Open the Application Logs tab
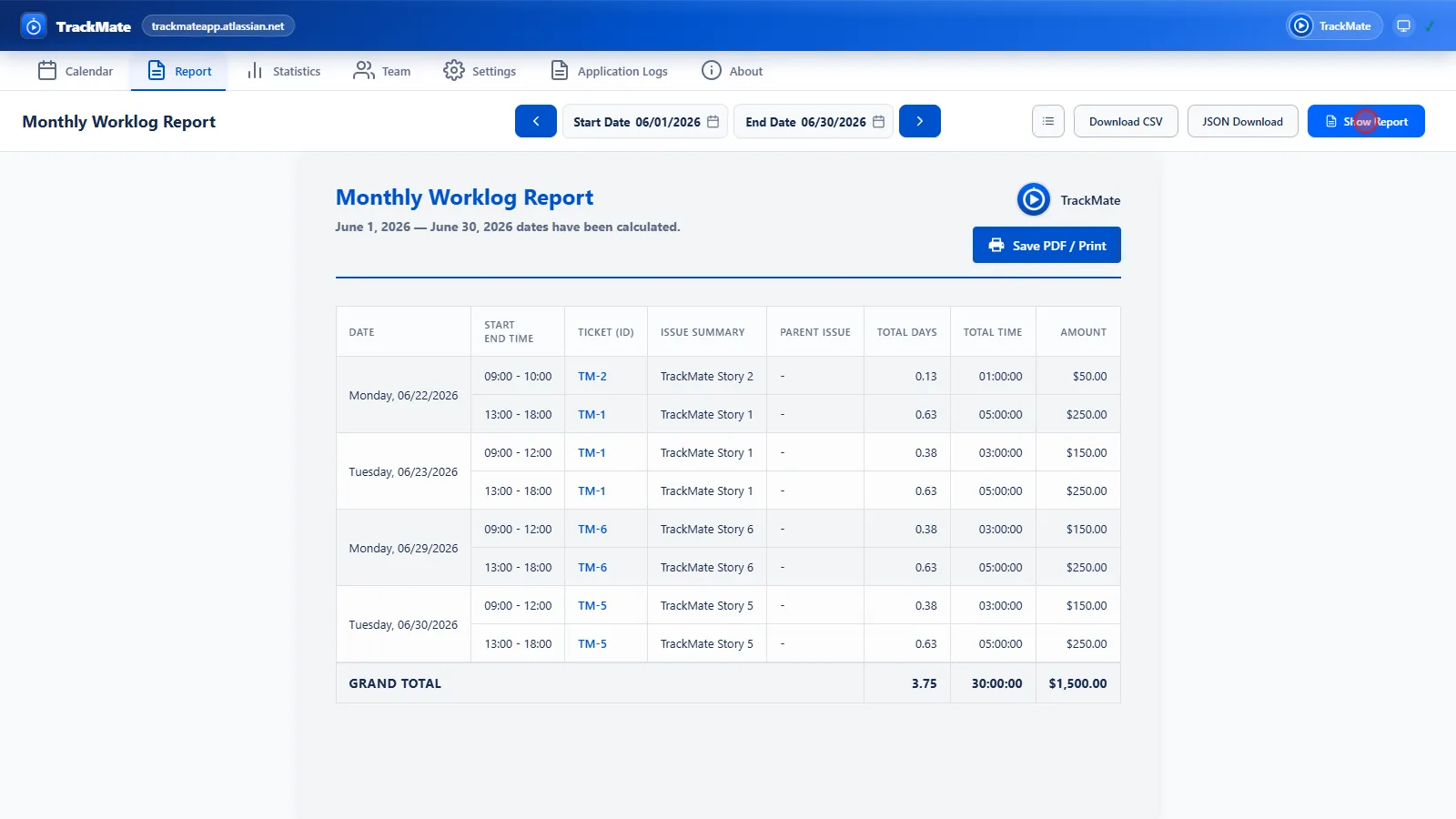Image resolution: width=1456 pixels, height=819 pixels. pyautogui.click(x=610, y=71)
